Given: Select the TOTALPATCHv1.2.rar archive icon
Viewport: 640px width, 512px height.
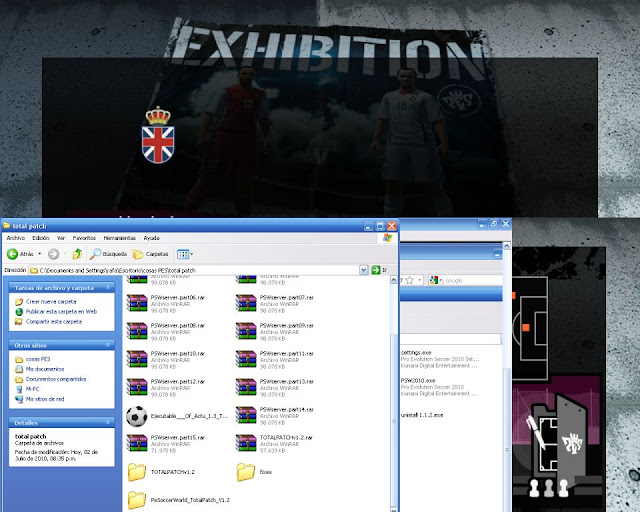Looking at the screenshot, I should click(246, 443).
